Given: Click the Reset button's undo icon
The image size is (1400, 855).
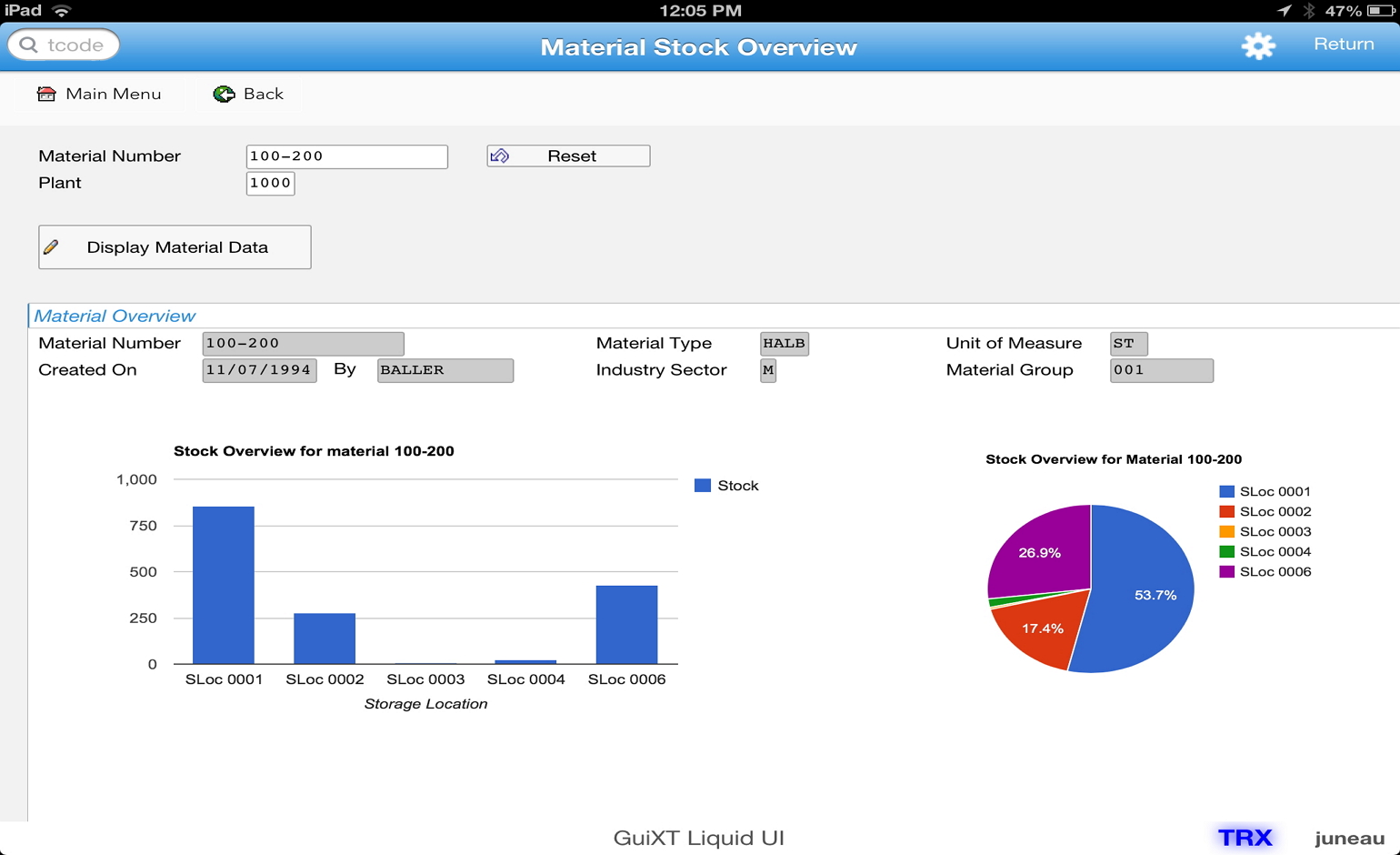Looking at the screenshot, I should click(x=500, y=156).
